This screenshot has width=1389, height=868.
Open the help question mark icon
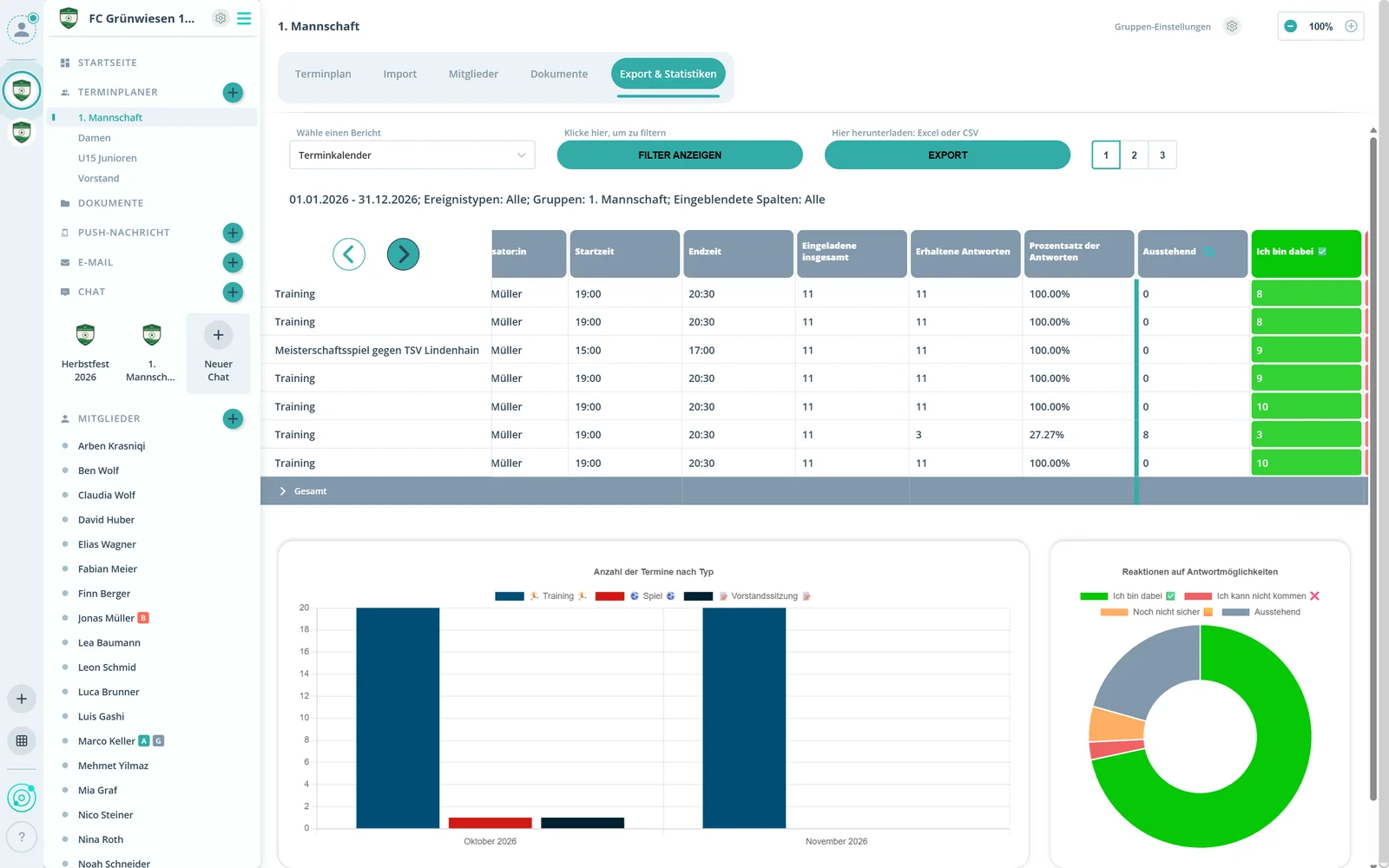(22, 837)
